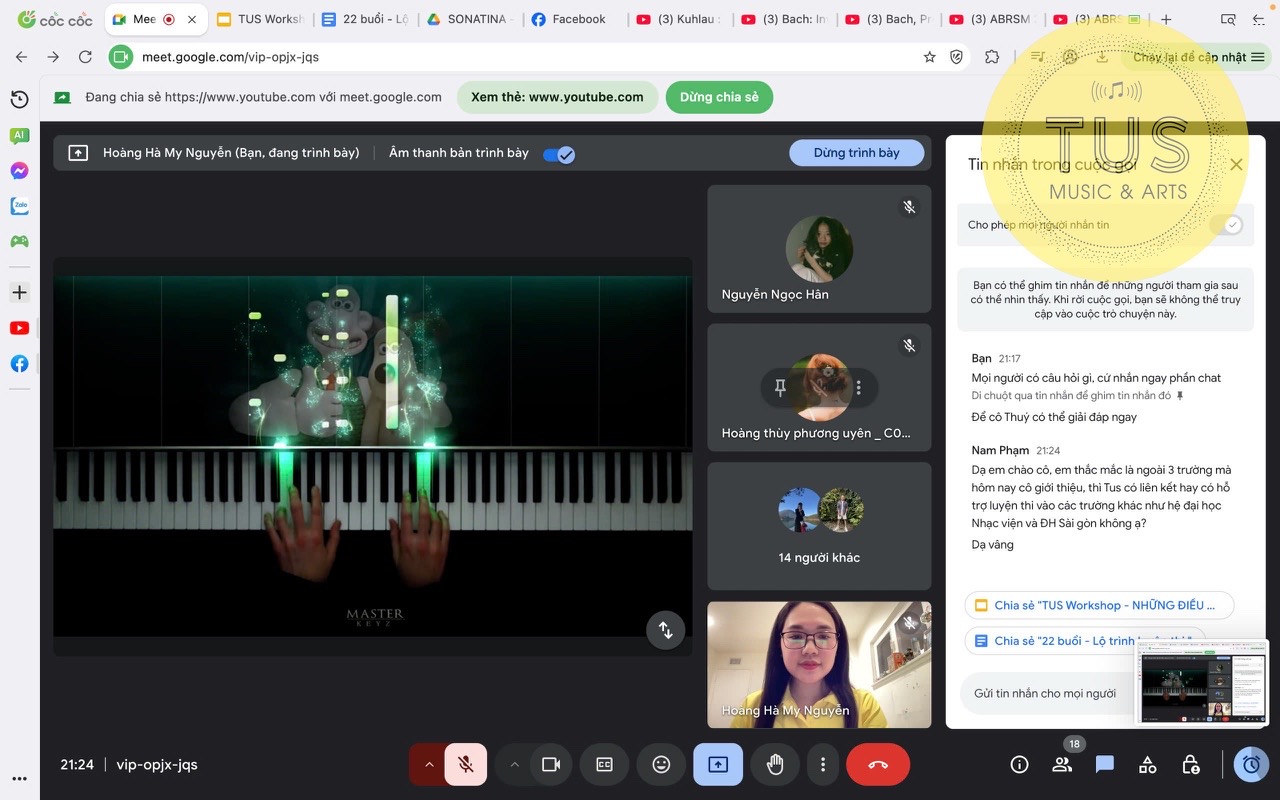
Task: Open a new browser tab
Action: point(1166,19)
